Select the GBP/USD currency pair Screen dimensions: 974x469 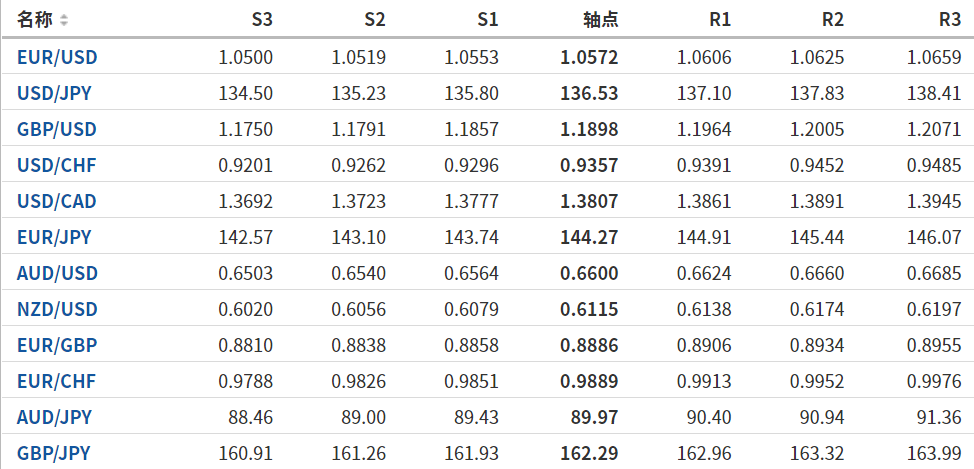coord(57,130)
